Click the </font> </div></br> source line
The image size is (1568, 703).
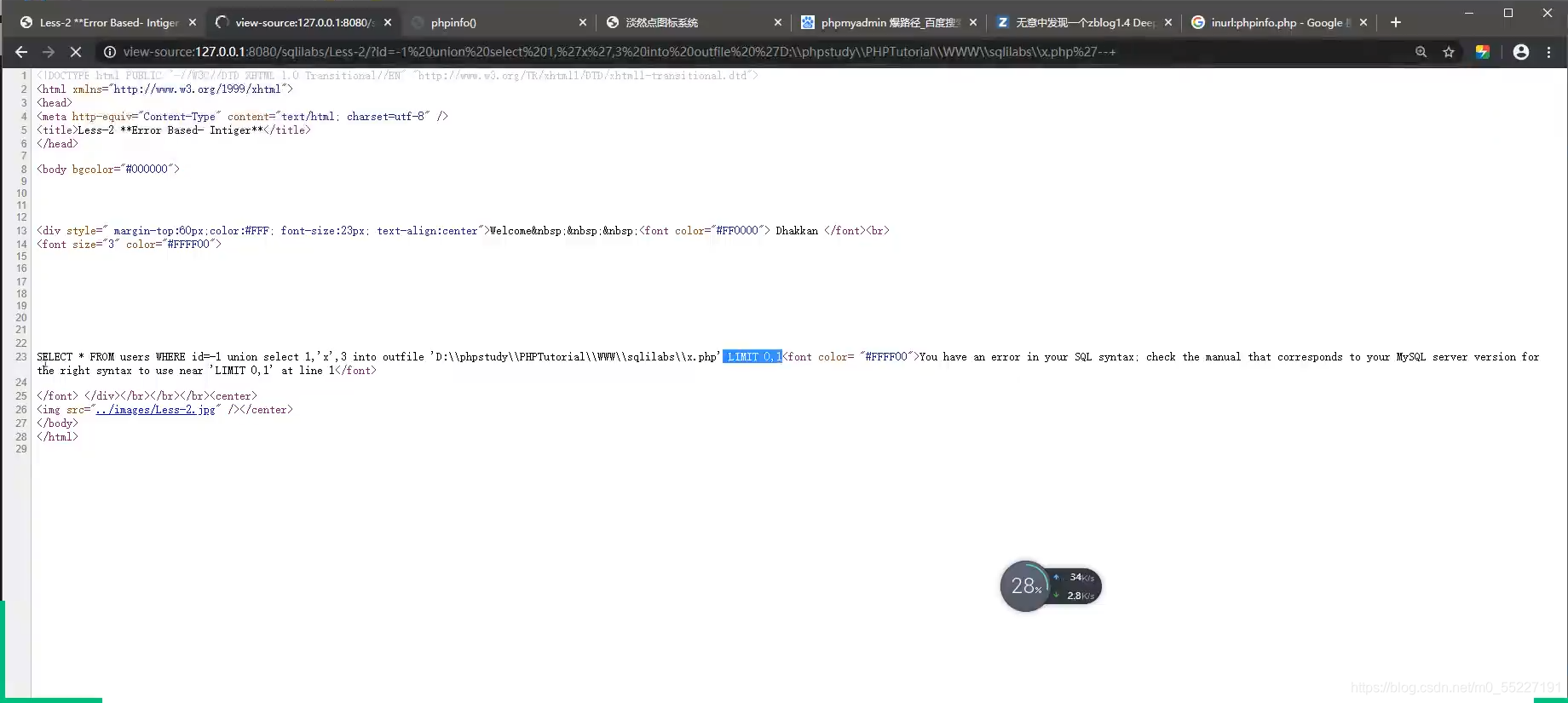click(147, 396)
